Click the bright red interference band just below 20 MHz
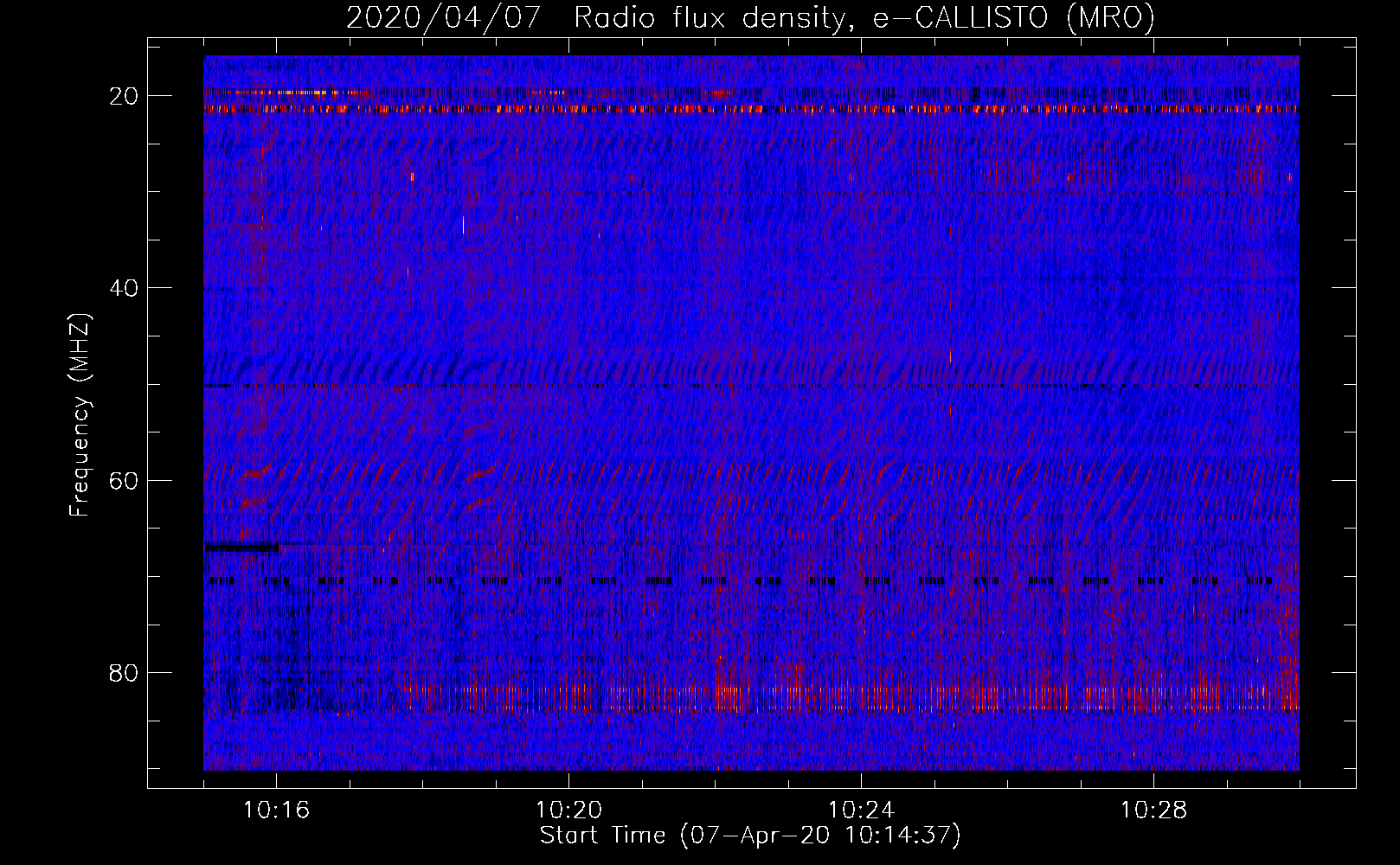1400x865 pixels. pos(751,109)
